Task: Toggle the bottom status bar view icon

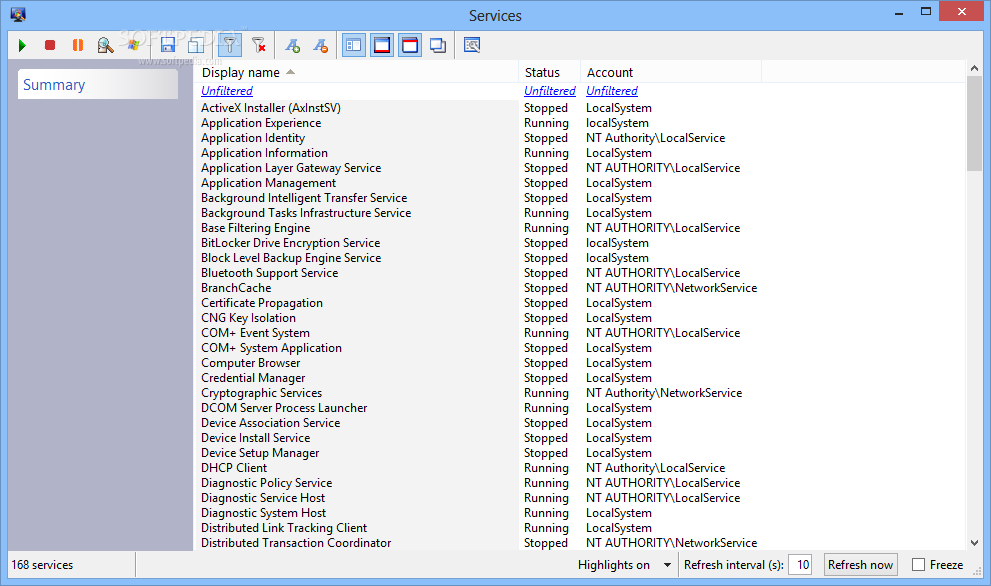Action: click(382, 46)
